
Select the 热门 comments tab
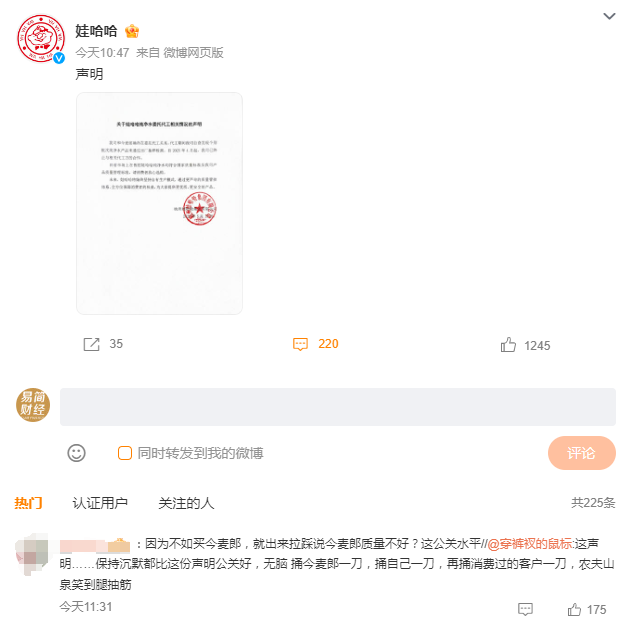pos(28,503)
